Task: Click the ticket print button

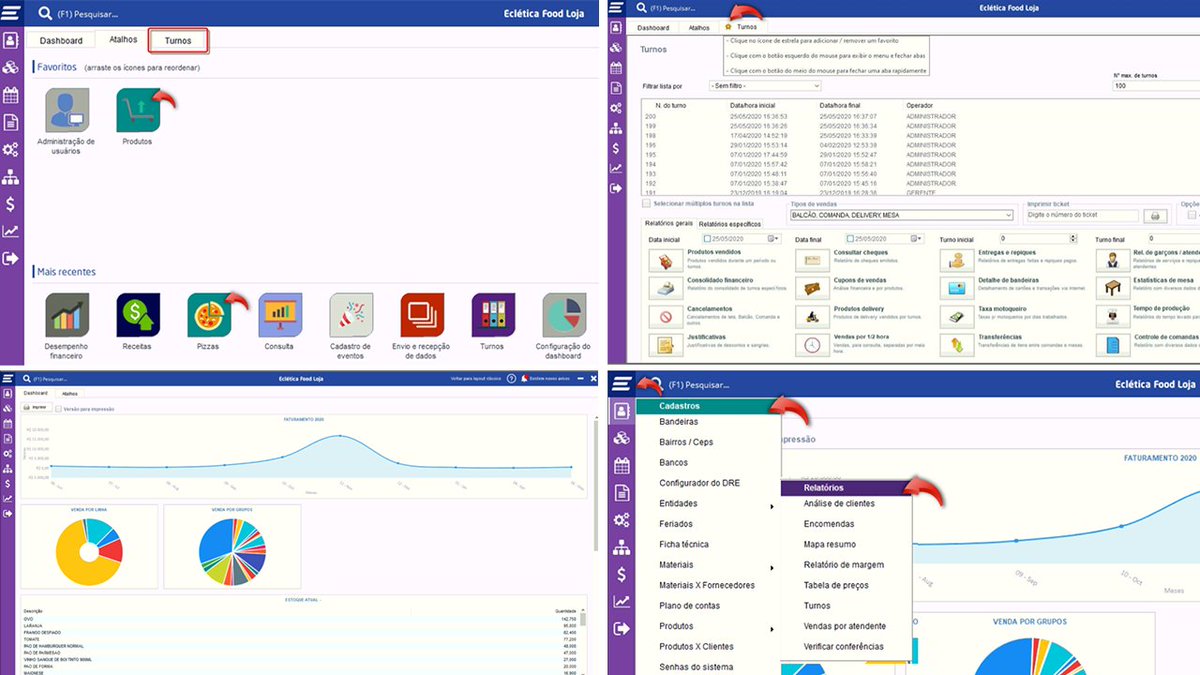Action: tap(1155, 216)
